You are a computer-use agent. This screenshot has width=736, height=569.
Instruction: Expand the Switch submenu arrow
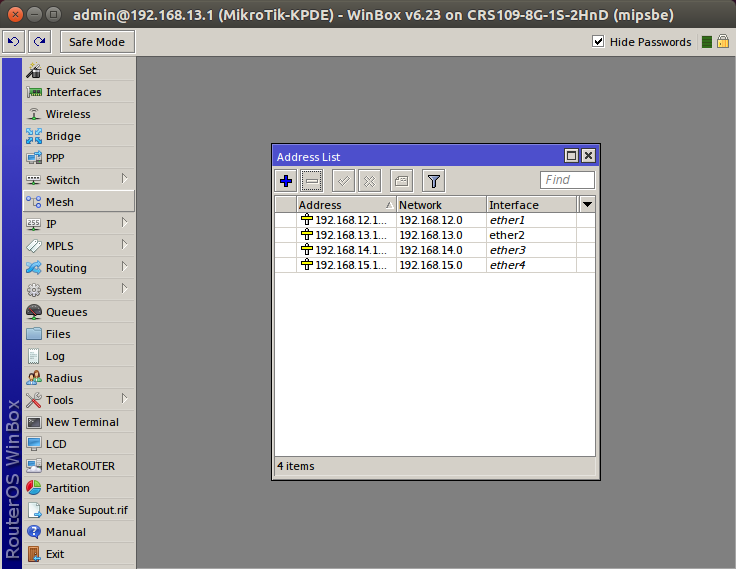tap(124, 178)
